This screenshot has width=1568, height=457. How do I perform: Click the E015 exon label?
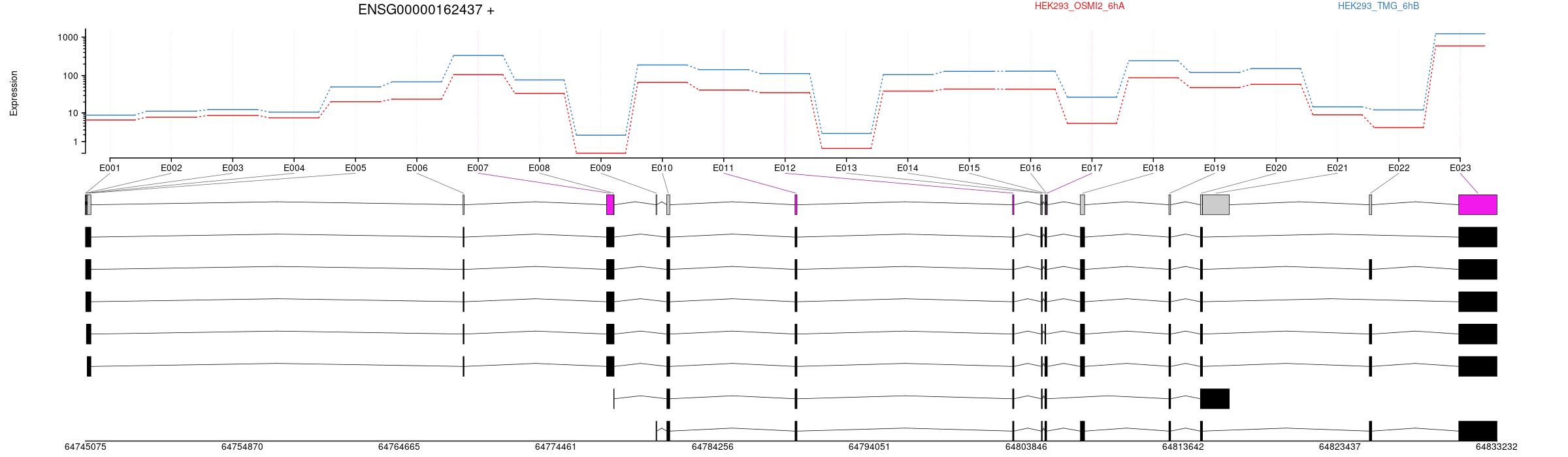969,168
